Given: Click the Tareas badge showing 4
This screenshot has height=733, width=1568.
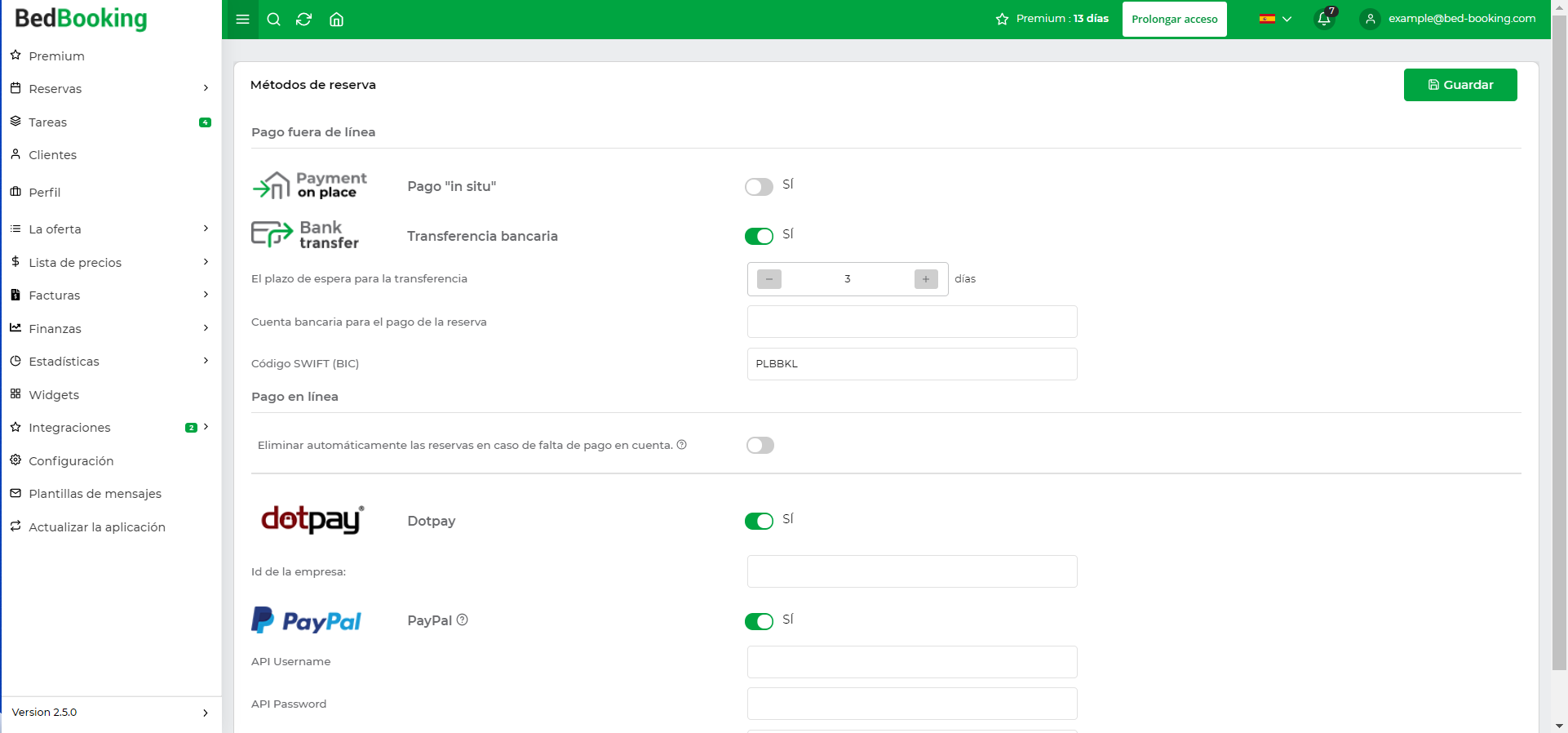Looking at the screenshot, I should [x=206, y=122].
